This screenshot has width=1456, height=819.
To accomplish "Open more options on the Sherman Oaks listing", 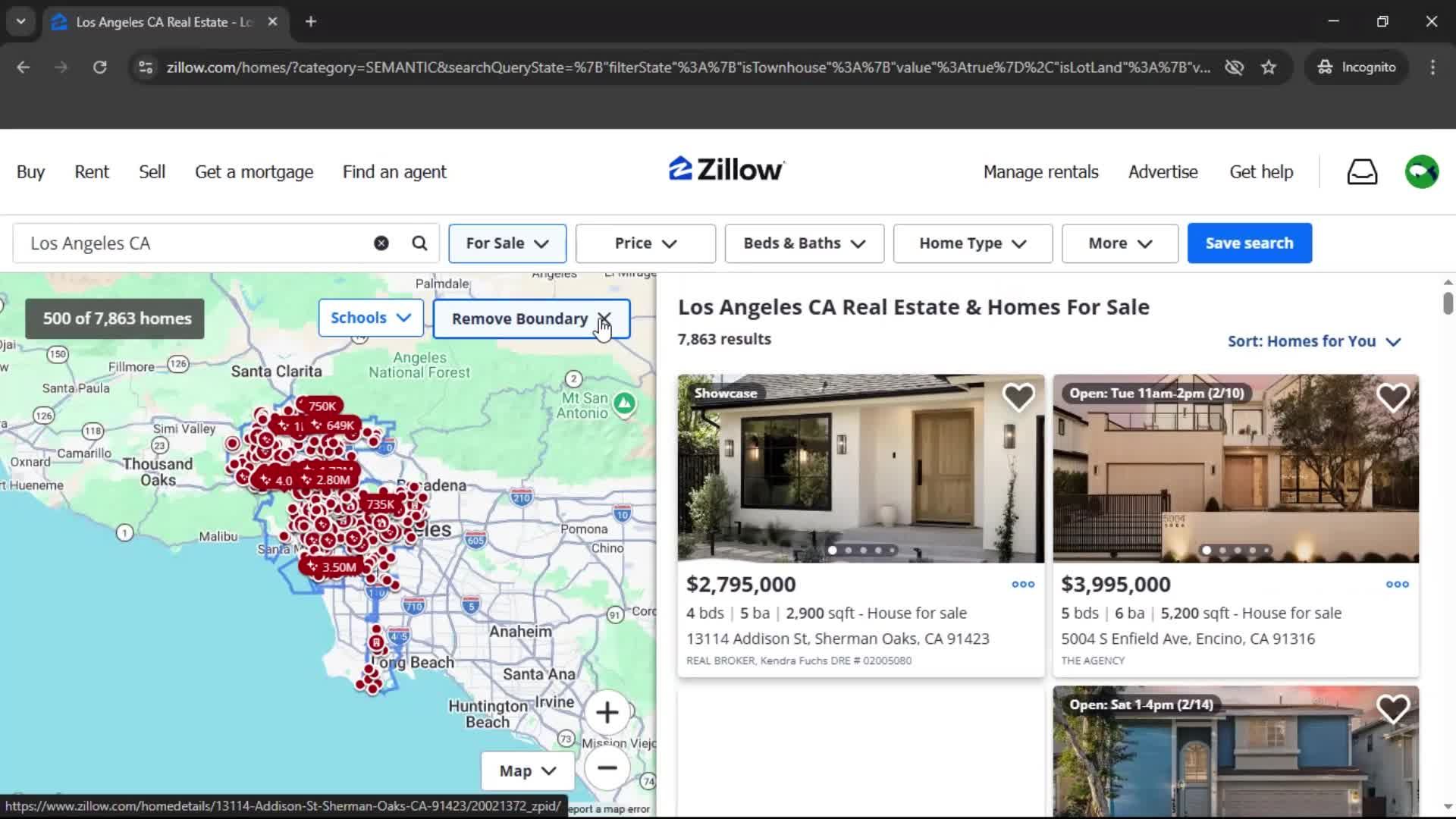I will [x=1021, y=584].
